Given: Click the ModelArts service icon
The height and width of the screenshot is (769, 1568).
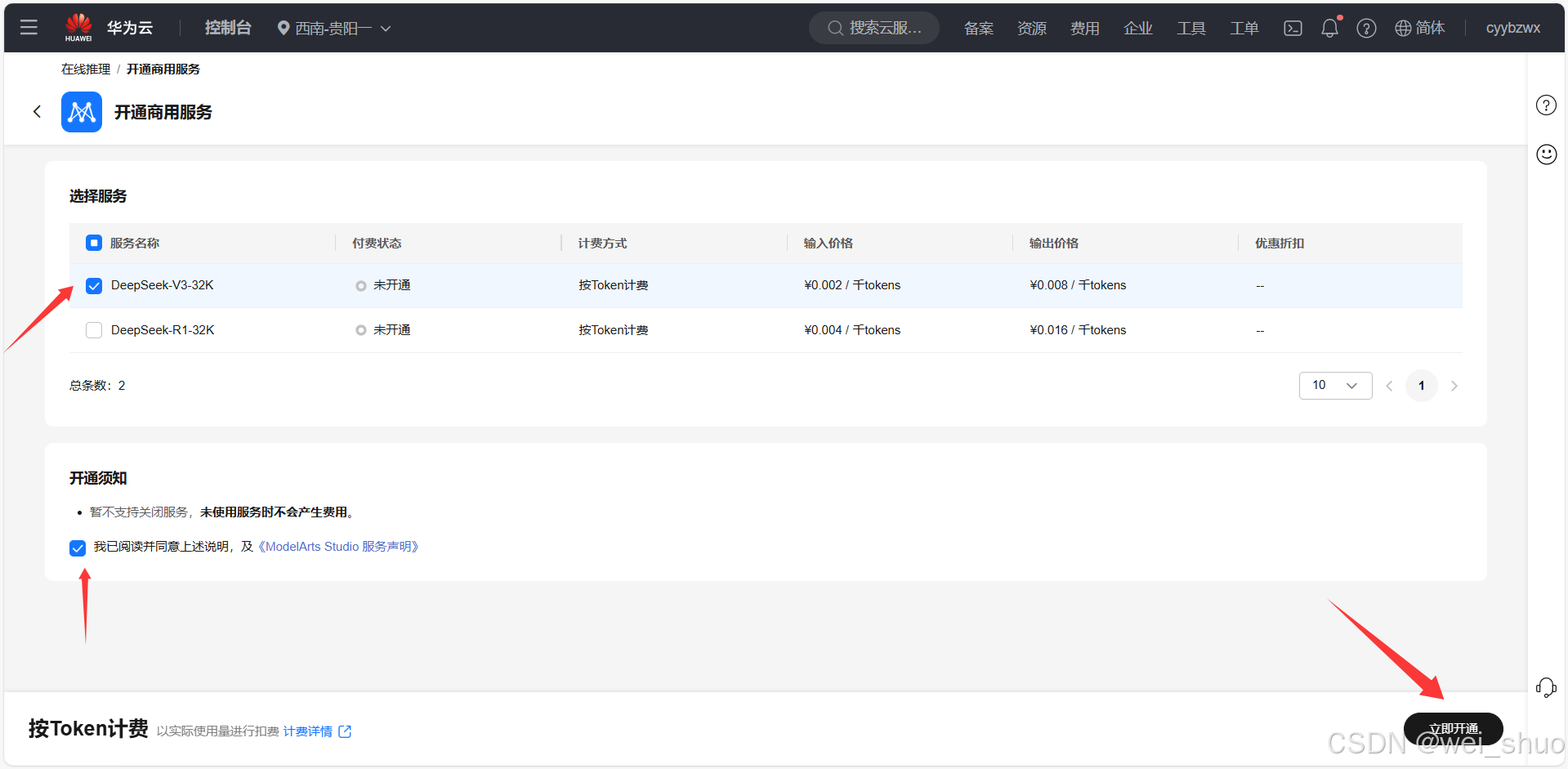Looking at the screenshot, I should (x=82, y=112).
